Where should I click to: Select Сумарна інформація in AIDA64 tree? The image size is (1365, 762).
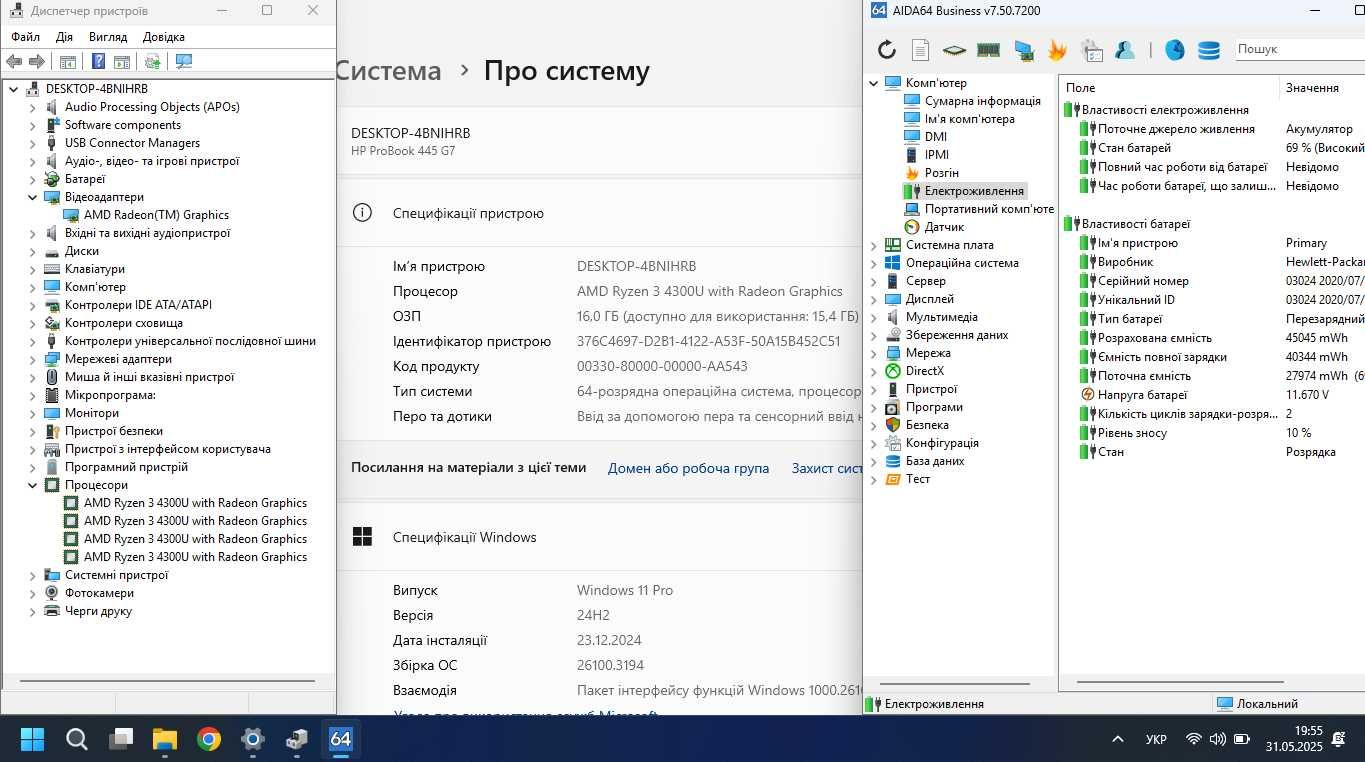pos(982,101)
